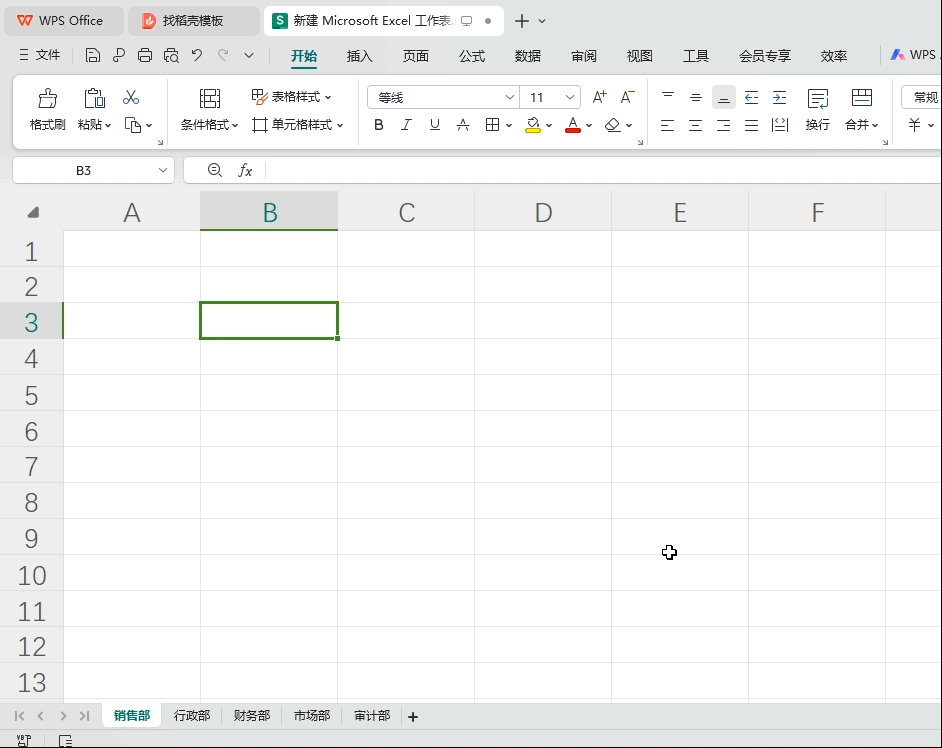Toggle Italic formatting
This screenshot has height=748, width=942.
pos(407,125)
